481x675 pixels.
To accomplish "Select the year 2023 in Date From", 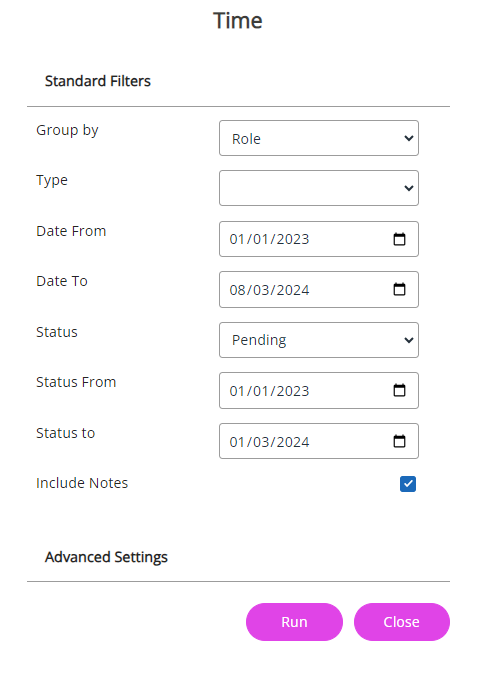I will click(293, 239).
